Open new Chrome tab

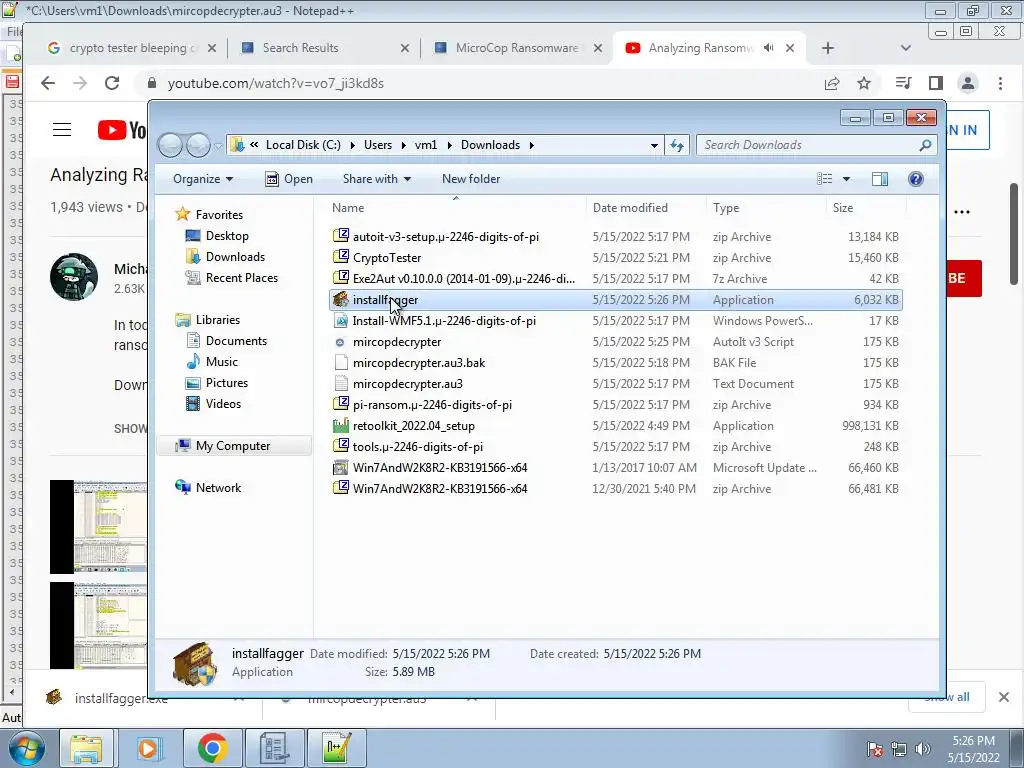click(x=827, y=48)
